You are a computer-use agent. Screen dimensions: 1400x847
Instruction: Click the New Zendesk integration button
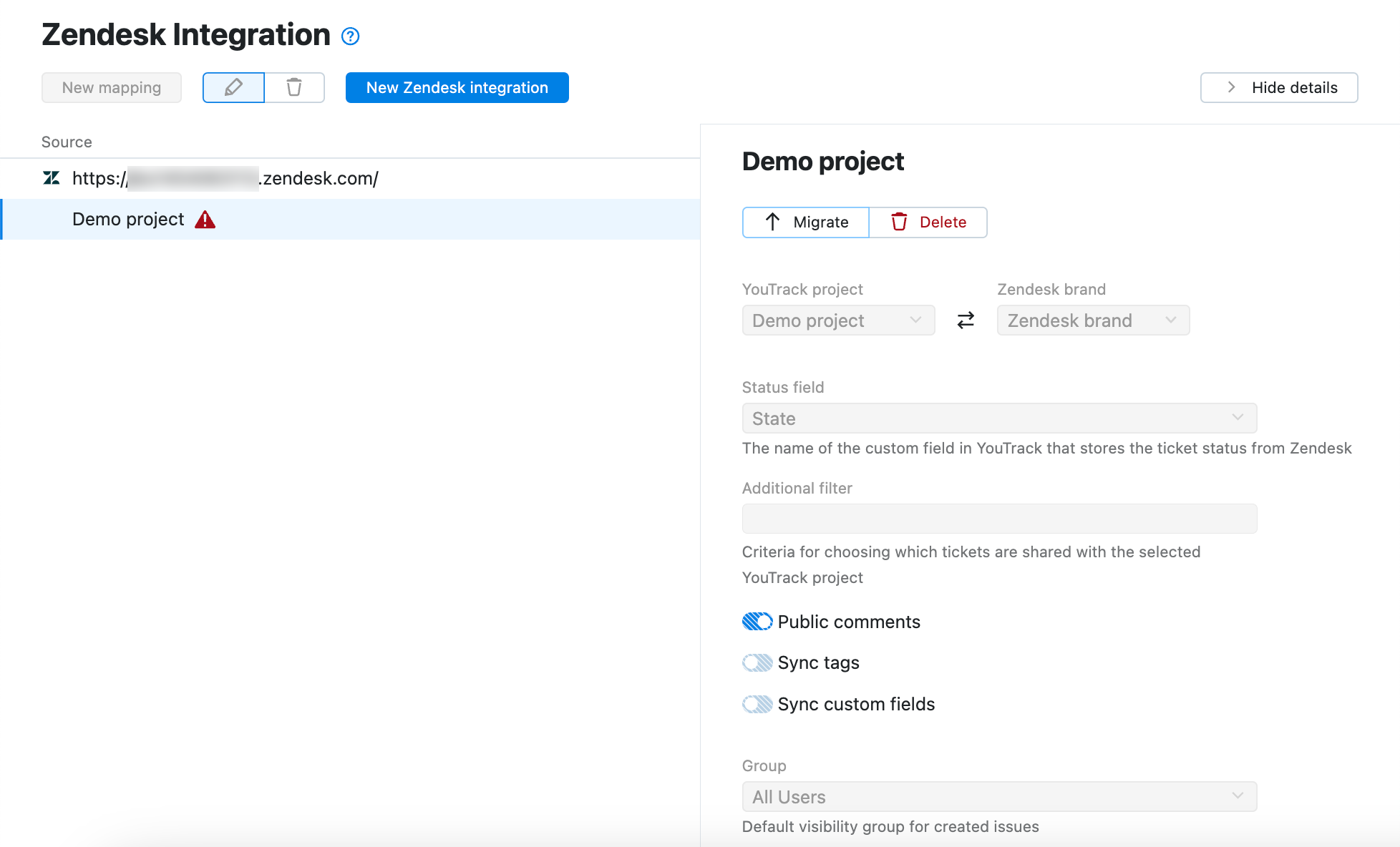456,87
